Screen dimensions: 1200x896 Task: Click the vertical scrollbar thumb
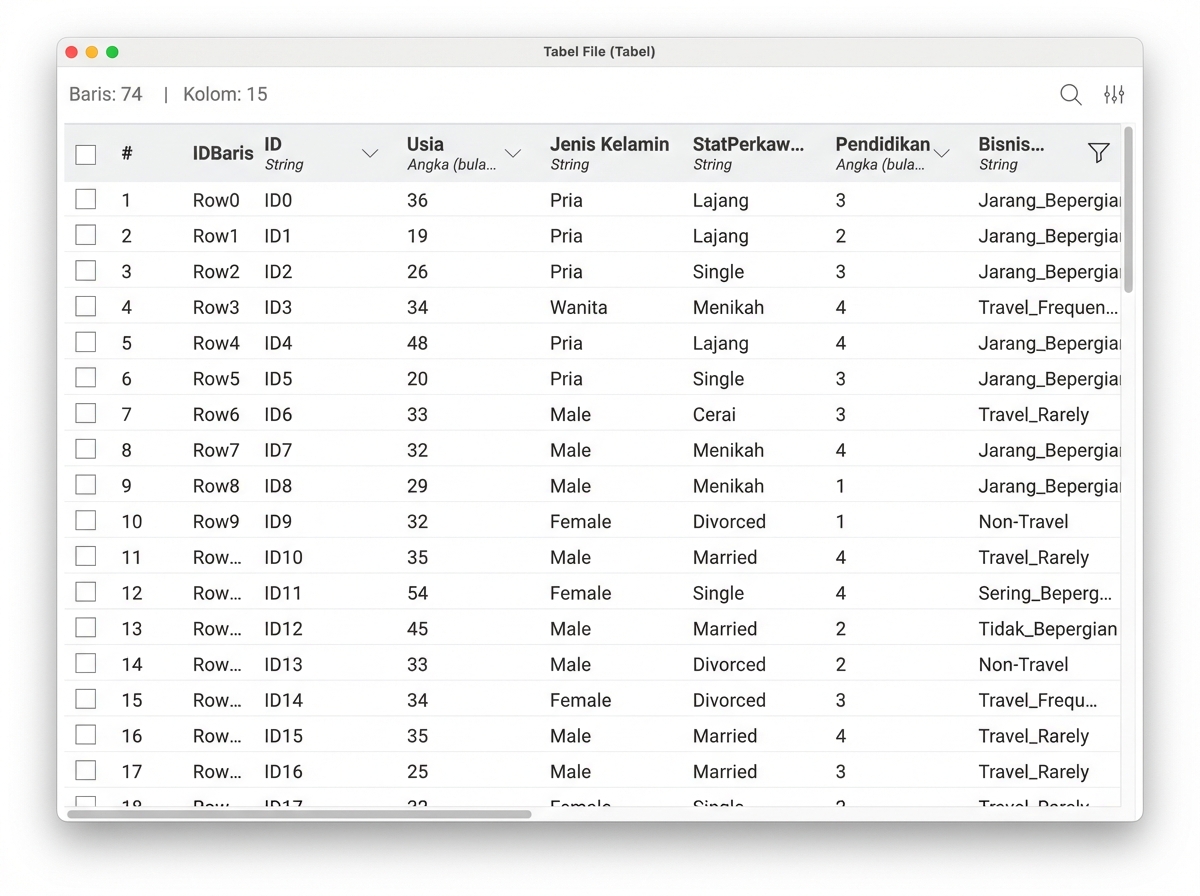point(1129,209)
